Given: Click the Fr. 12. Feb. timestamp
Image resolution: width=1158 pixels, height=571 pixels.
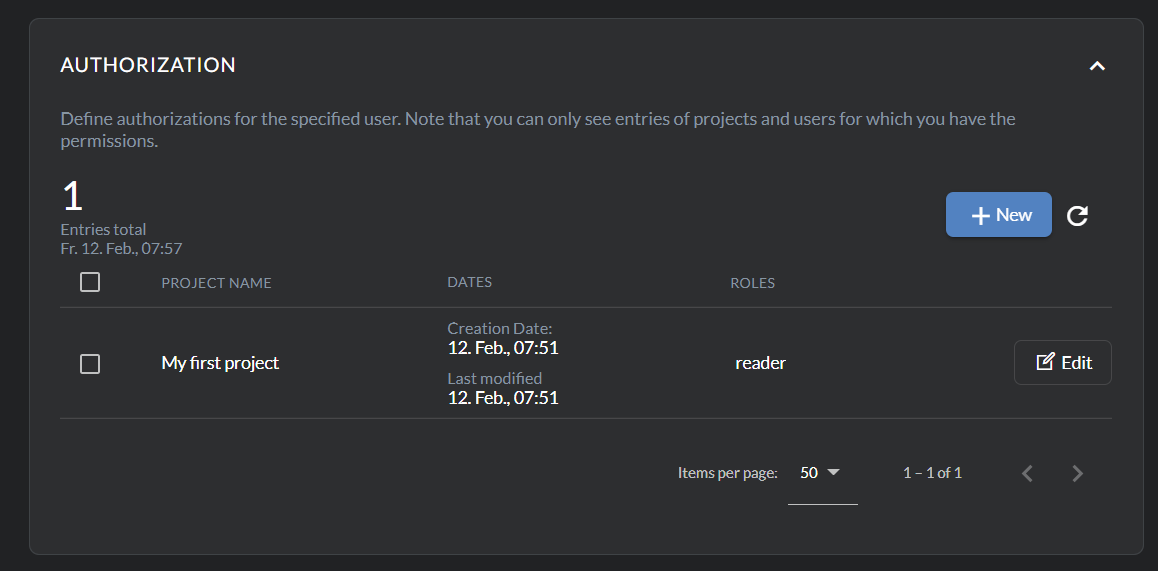Looking at the screenshot, I should pyautogui.click(x=121, y=248).
